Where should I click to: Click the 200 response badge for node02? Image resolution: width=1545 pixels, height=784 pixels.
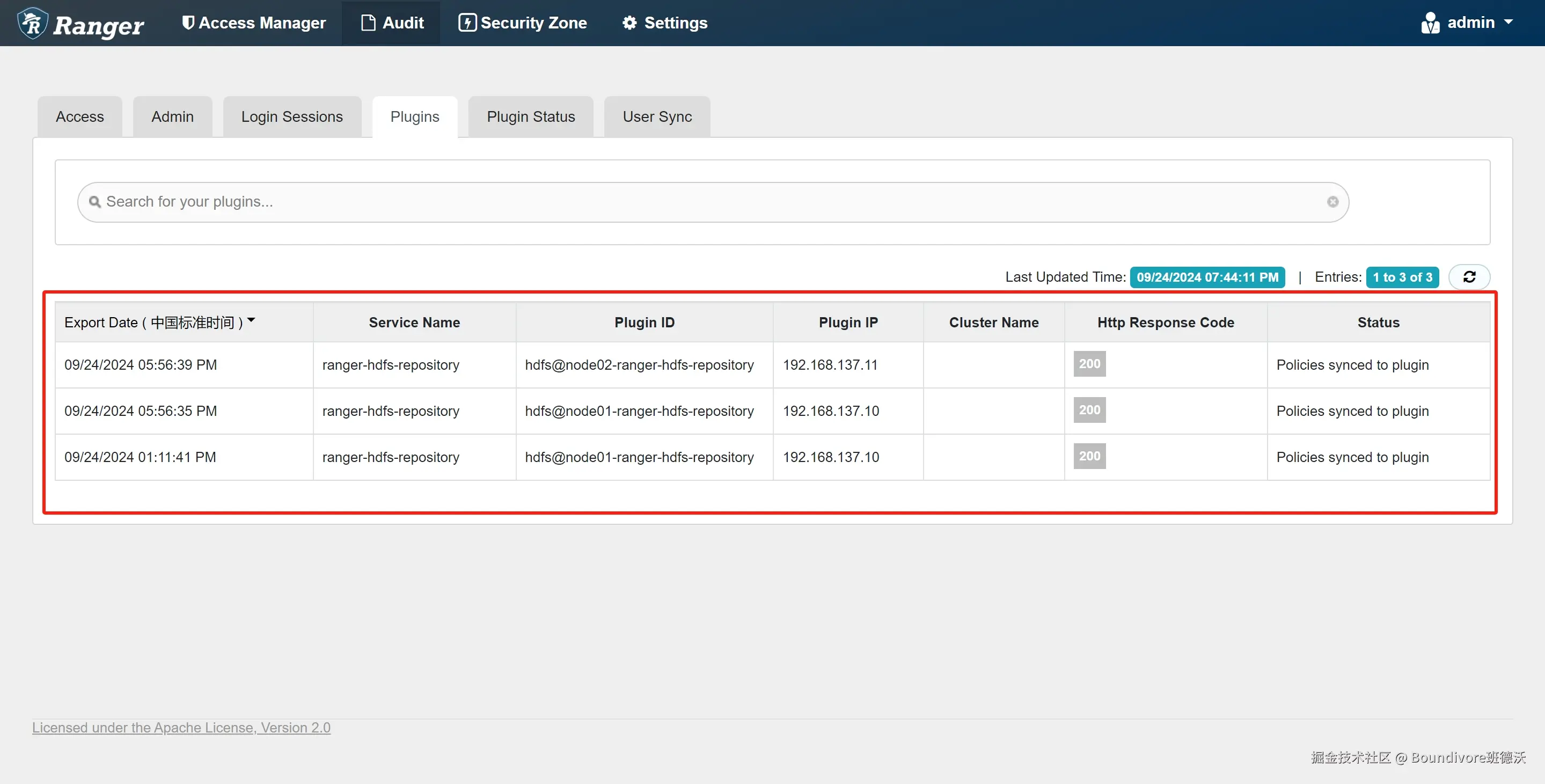(1089, 364)
